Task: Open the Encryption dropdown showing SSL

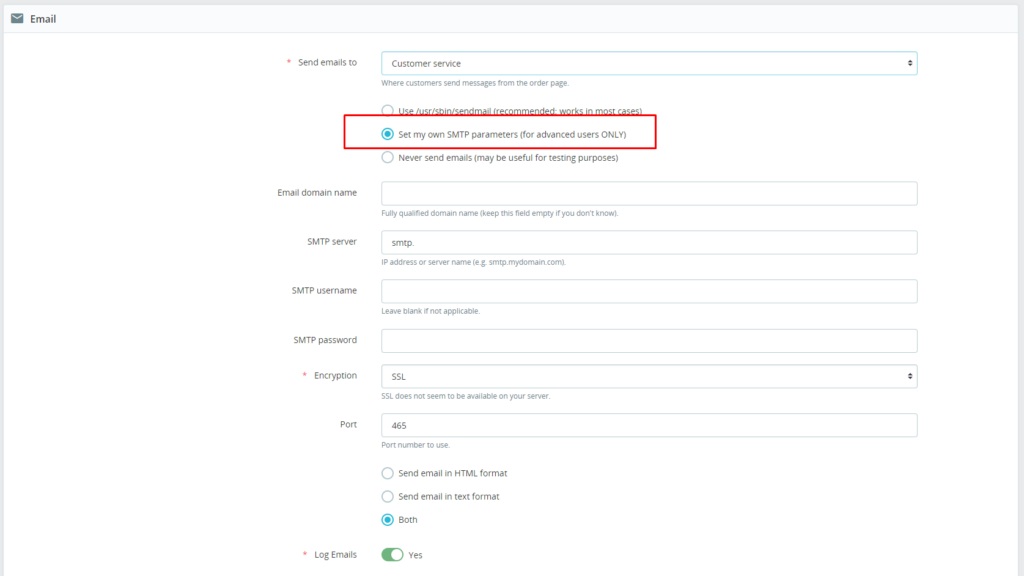Action: point(649,376)
